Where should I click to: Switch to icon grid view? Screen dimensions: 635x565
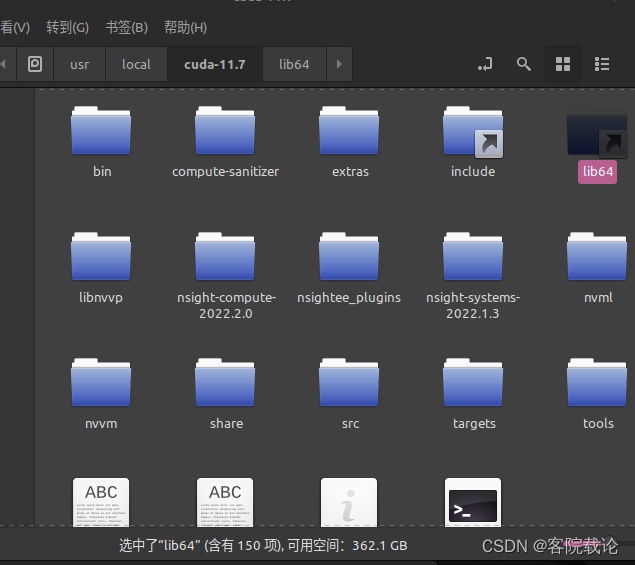pos(563,64)
